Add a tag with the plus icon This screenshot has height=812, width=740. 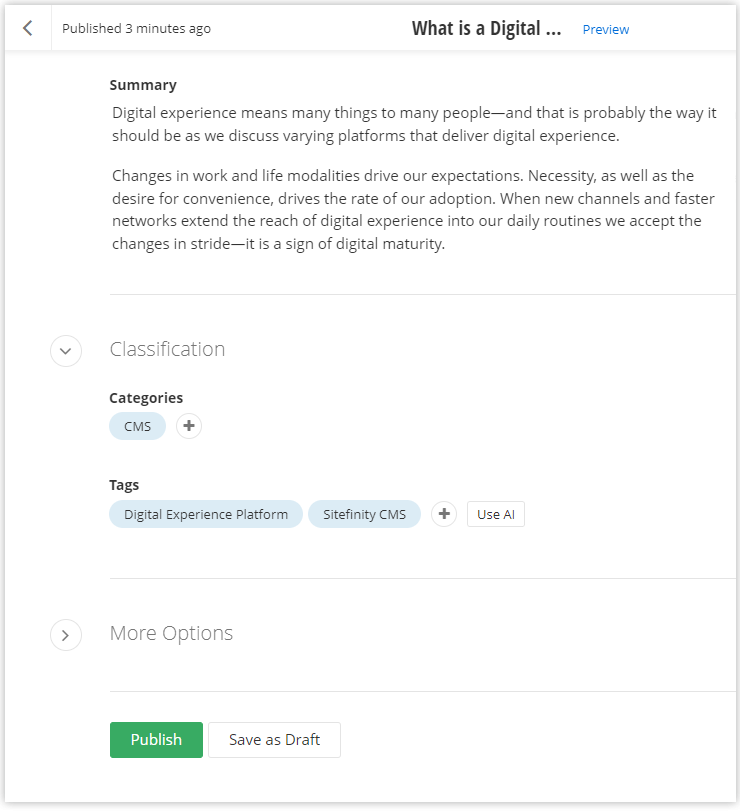[444, 514]
